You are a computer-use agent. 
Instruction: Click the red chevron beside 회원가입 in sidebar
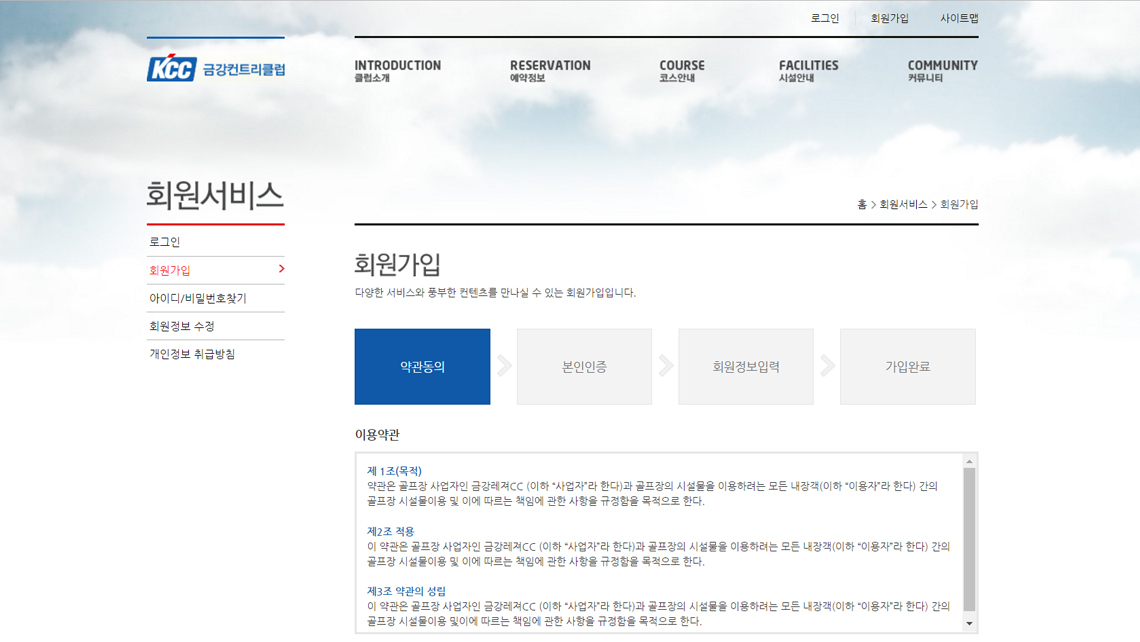click(281, 269)
